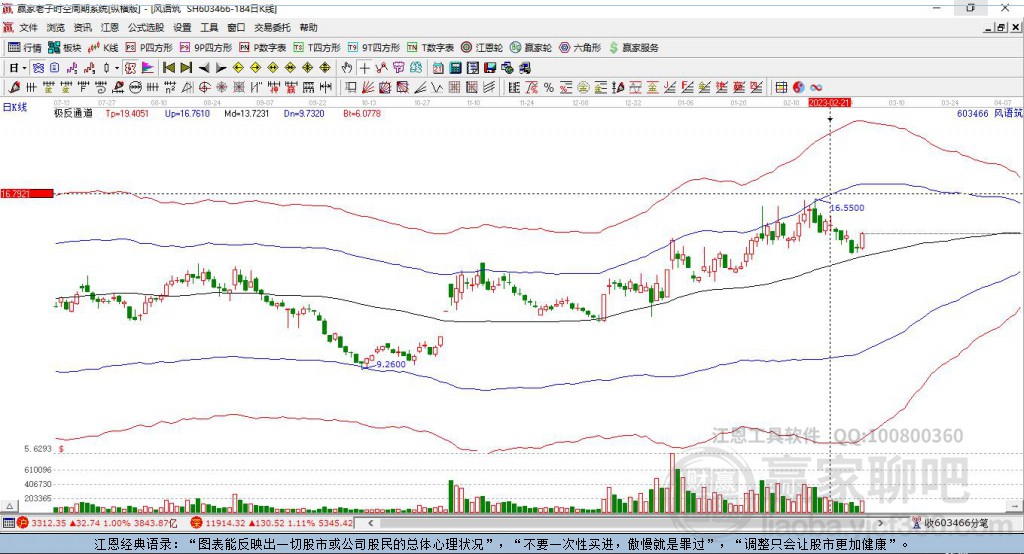The width and height of the screenshot is (1024, 554).
Task: Click the yin-yang taiji icon
Action: tap(798, 88)
